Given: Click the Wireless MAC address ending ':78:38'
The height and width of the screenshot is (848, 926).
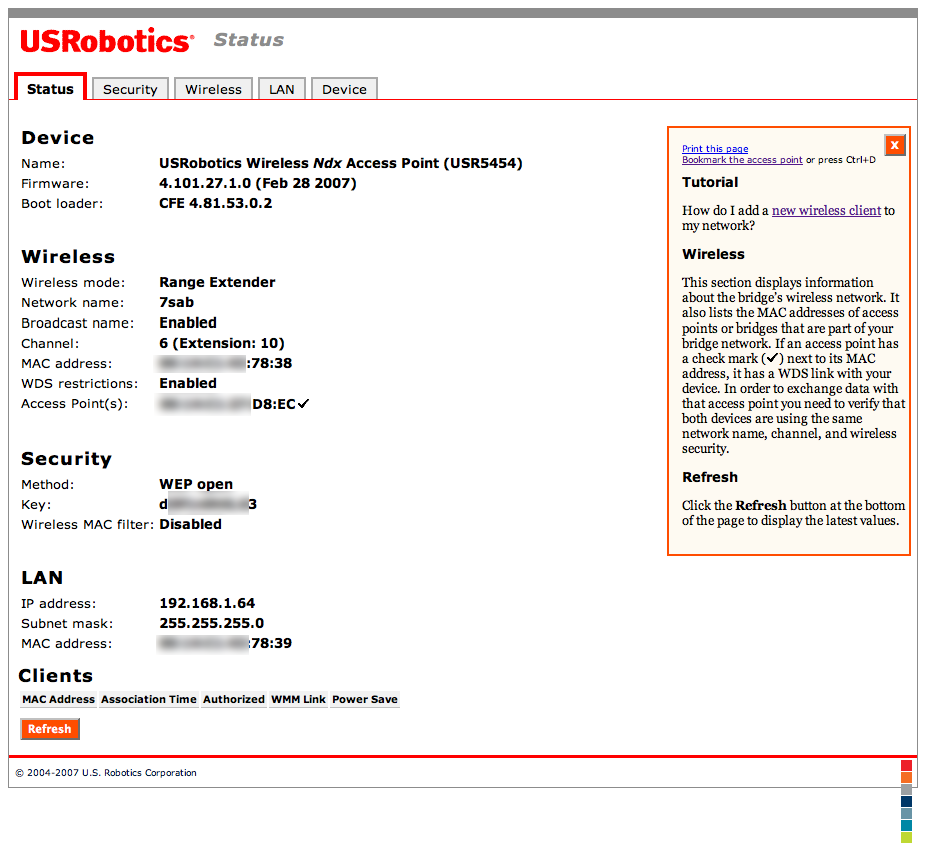Looking at the screenshot, I should pos(226,363).
